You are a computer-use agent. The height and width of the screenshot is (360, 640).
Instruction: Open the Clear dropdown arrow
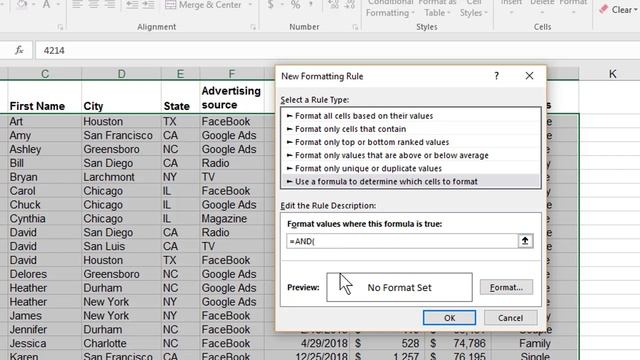(636, 10)
